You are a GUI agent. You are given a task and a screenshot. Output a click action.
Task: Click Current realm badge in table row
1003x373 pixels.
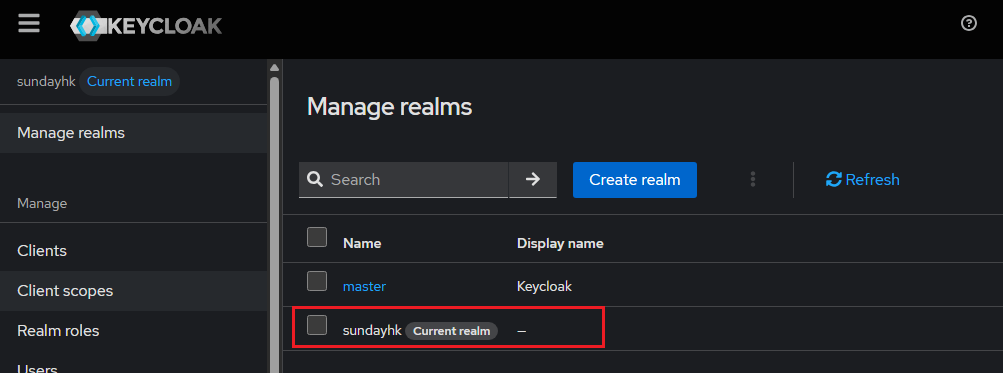point(452,331)
